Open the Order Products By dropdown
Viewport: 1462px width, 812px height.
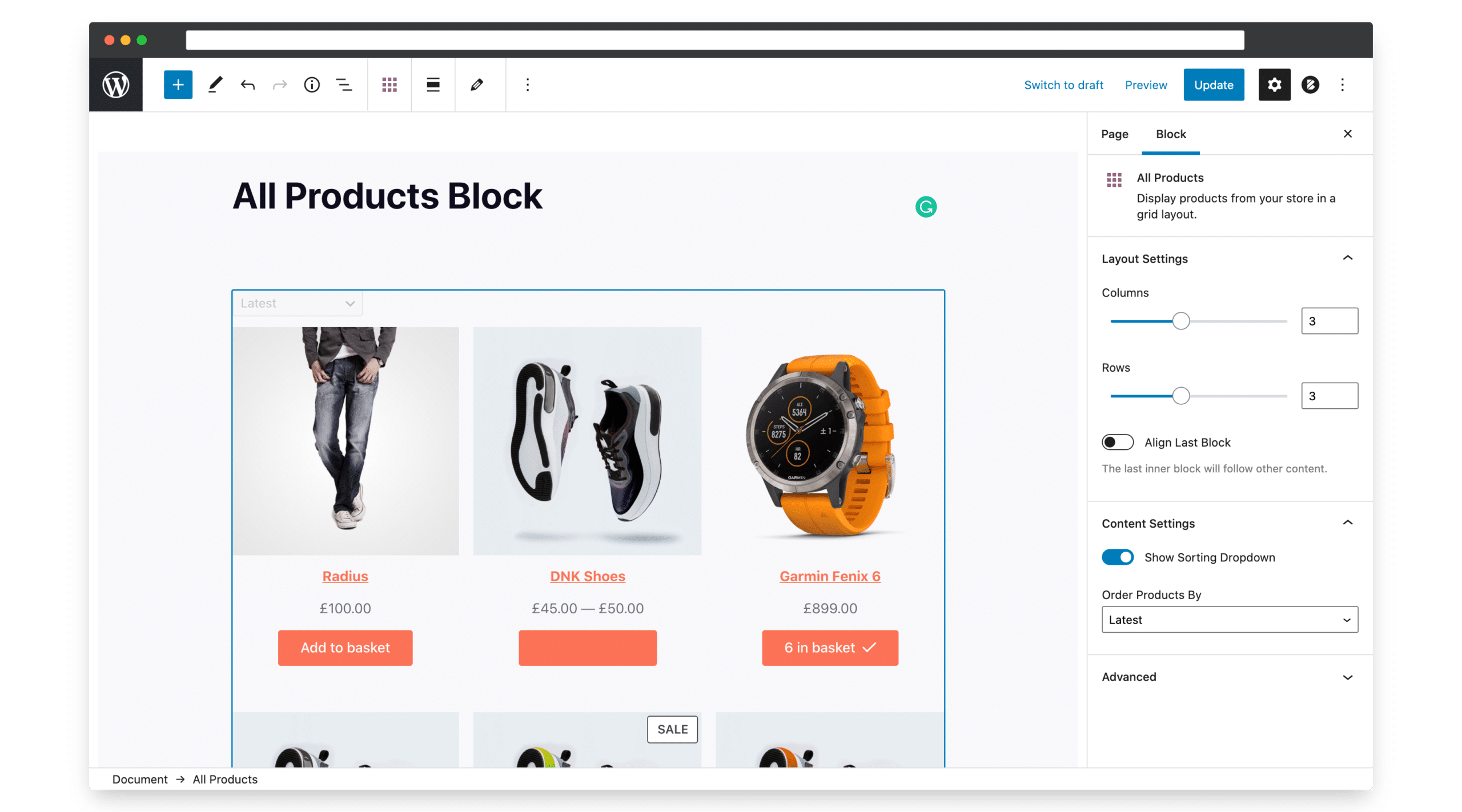[1229, 620]
